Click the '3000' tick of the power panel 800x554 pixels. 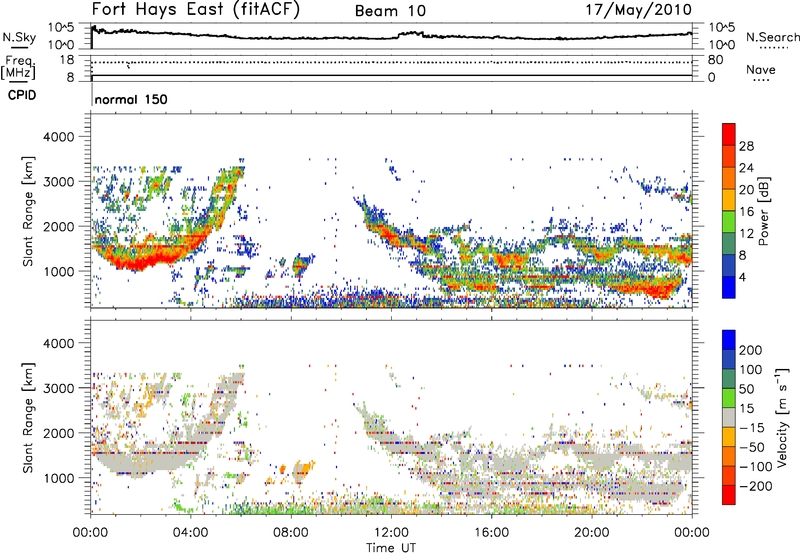[58, 182]
